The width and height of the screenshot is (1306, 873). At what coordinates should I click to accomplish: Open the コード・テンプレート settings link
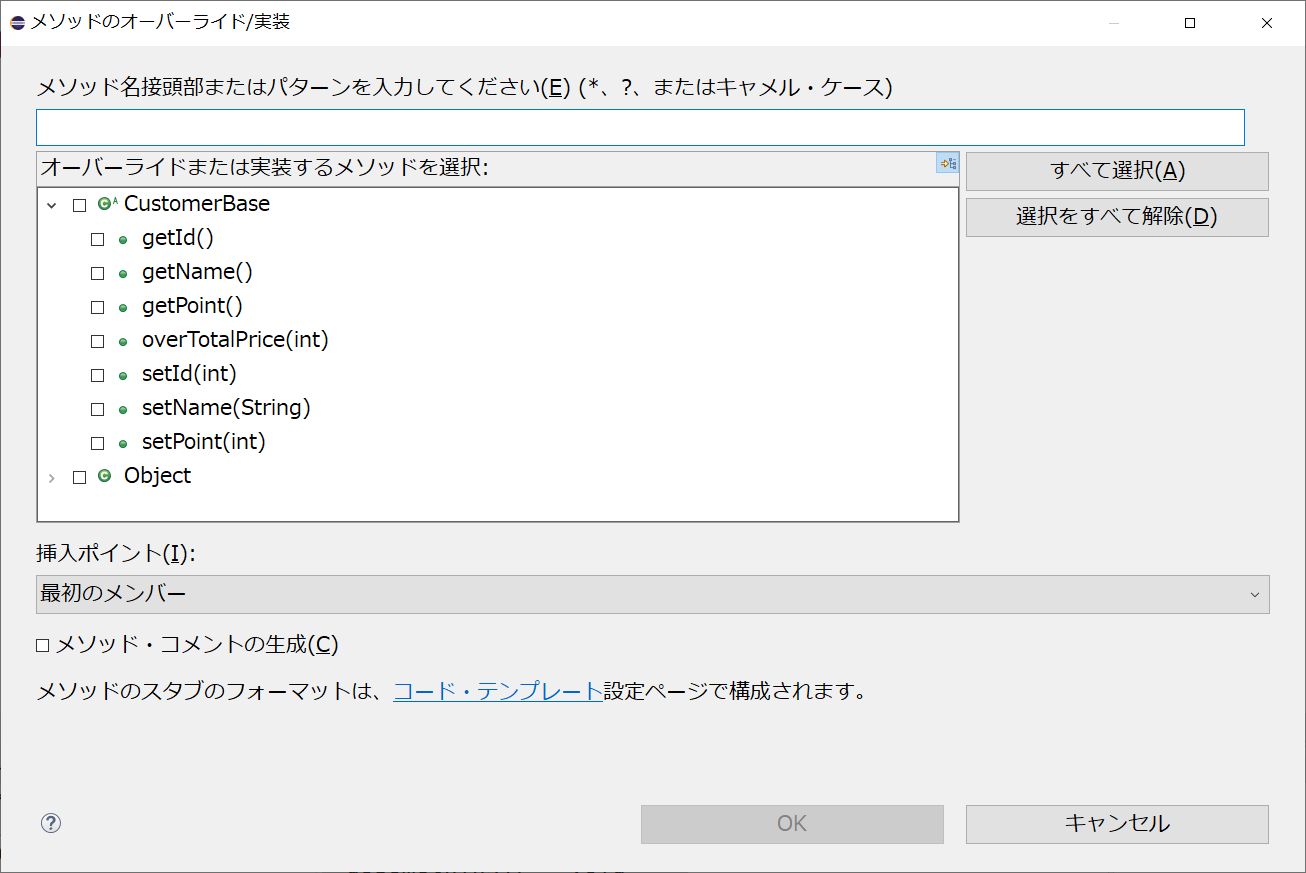coord(498,690)
